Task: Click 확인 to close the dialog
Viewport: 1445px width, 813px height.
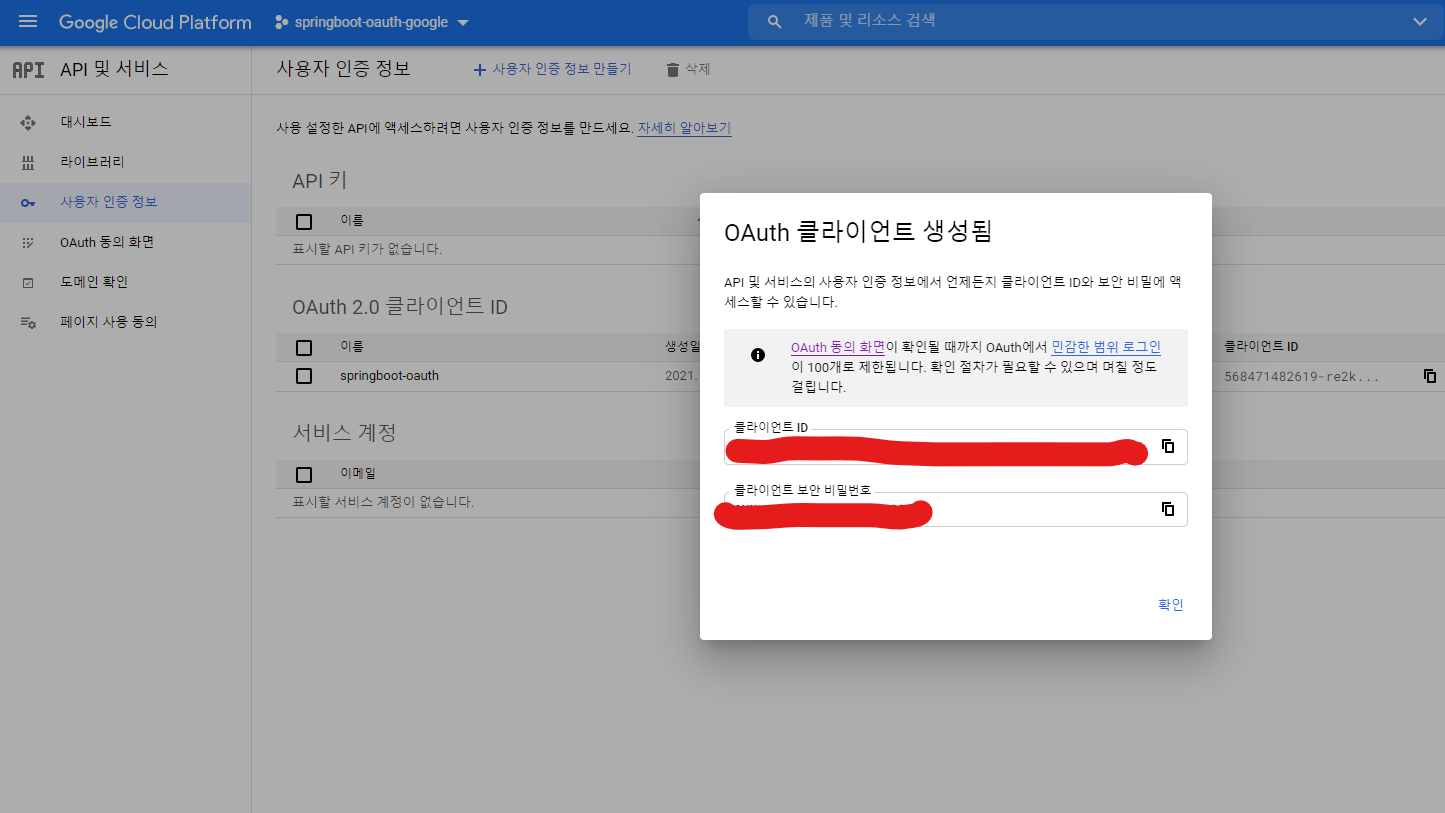Action: [x=1170, y=605]
